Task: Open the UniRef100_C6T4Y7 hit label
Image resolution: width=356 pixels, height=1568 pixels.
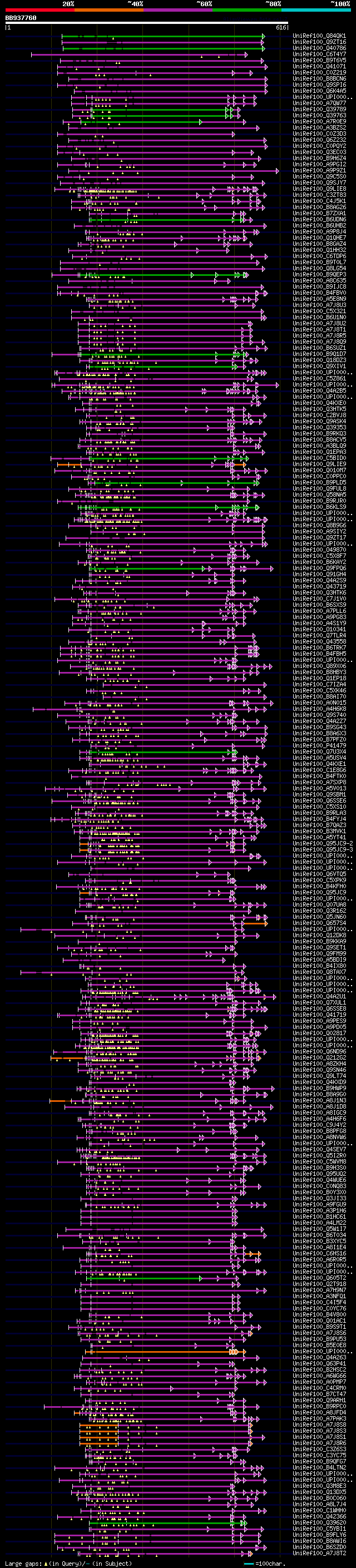Action: tap(319, 54)
